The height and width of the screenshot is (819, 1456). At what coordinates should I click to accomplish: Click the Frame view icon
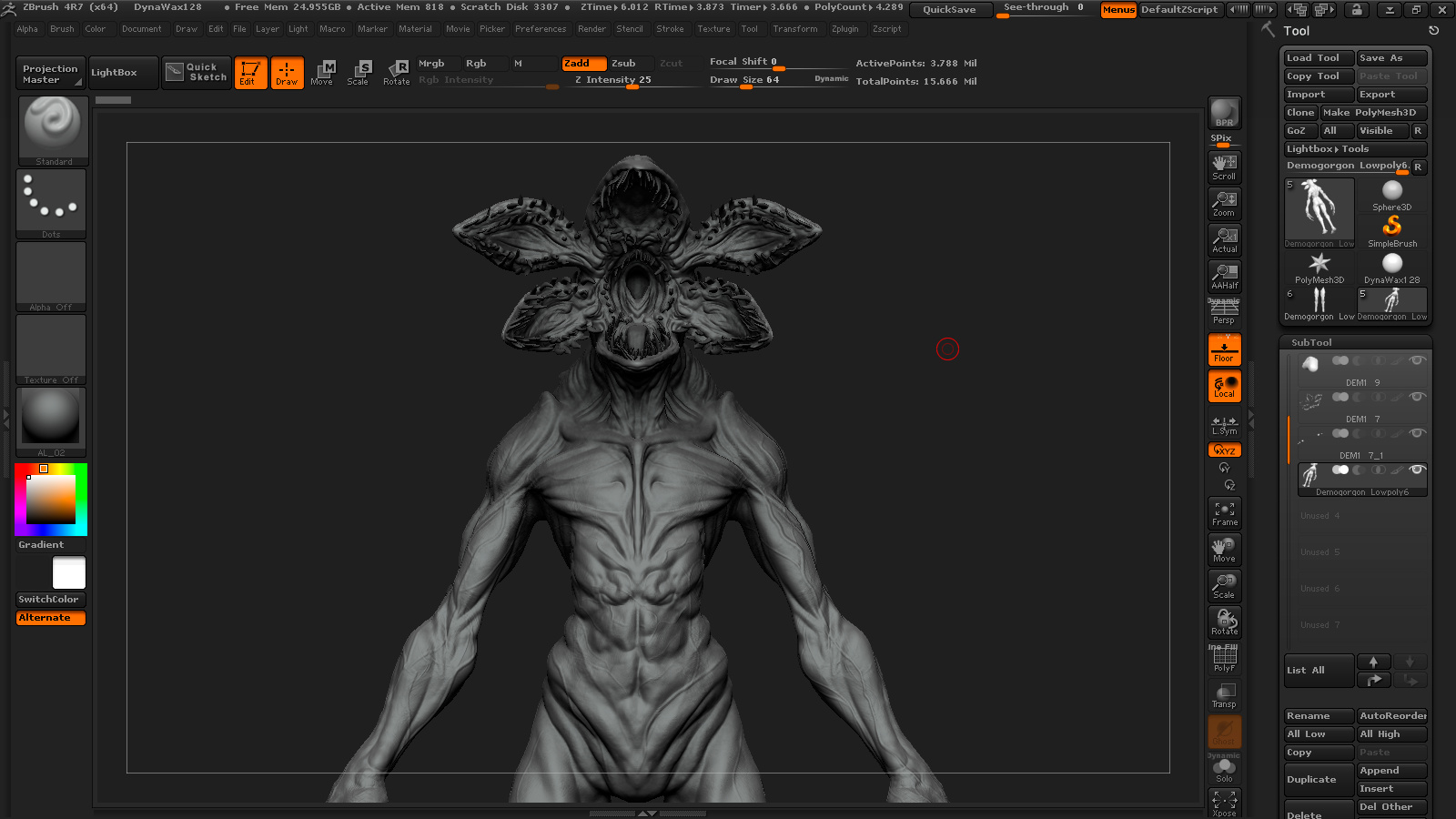pyautogui.click(x=1224, y=513)
